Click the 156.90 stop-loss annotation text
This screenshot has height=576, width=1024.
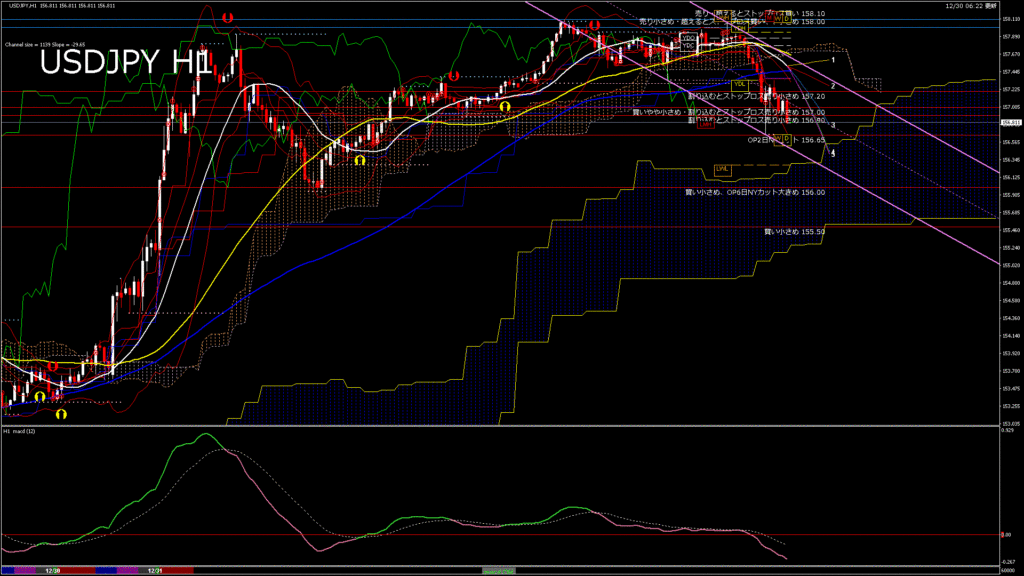pyautogui.click(x=756, y=120)
